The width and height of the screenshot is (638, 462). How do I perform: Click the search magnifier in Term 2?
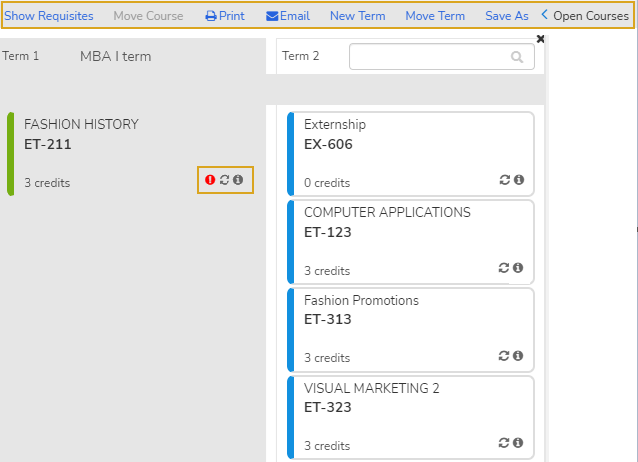pos(517,58)
